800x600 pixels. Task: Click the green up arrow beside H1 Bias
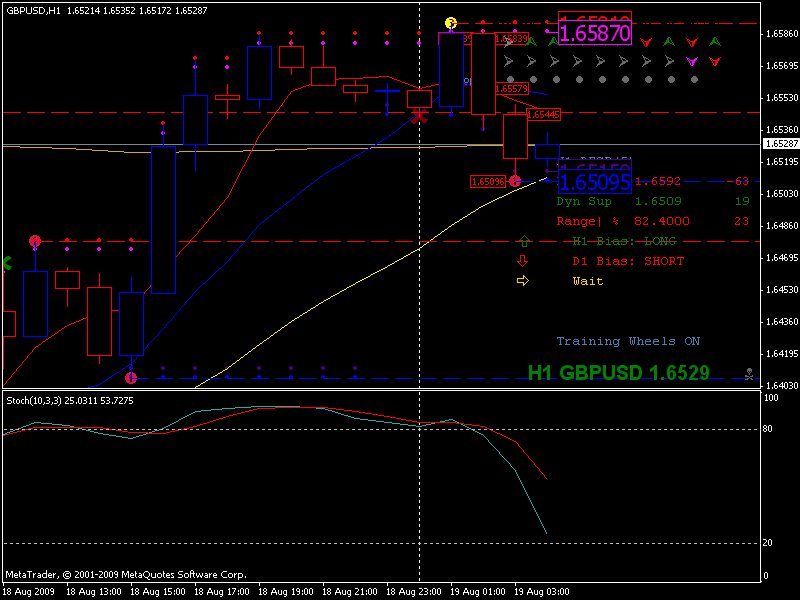tap(523, 241)
